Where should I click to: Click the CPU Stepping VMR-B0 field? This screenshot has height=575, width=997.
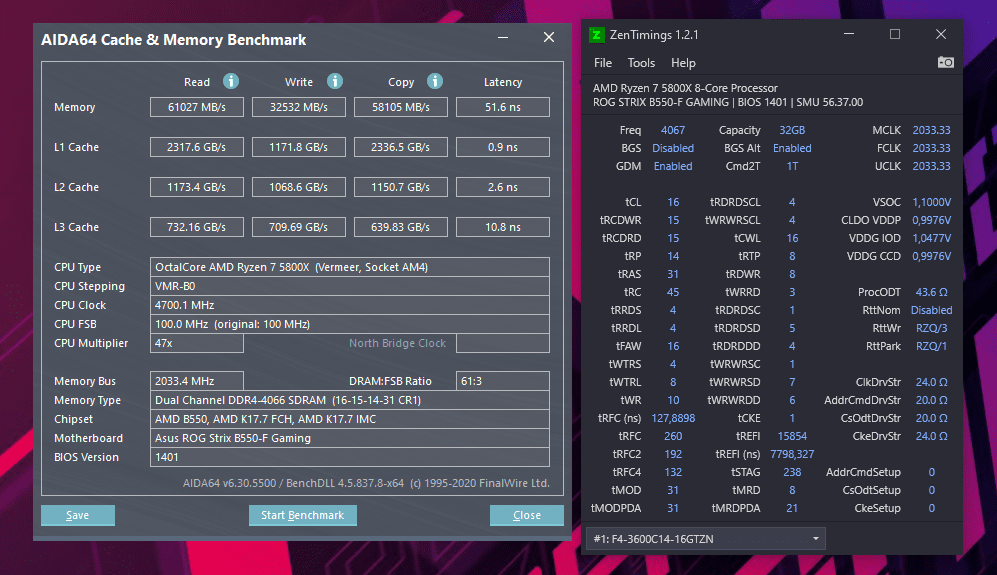click(x=350, y=286)
